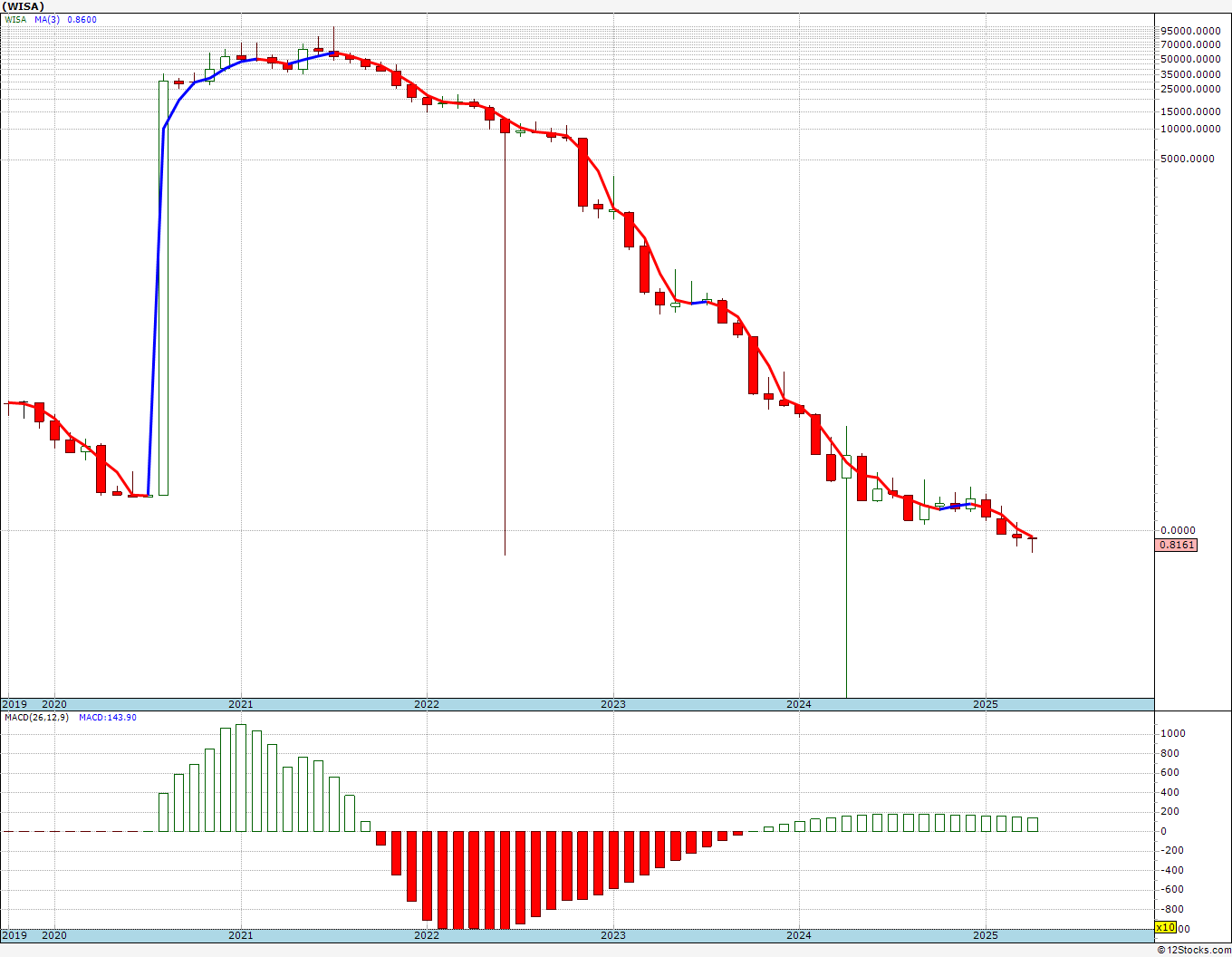
Task: Click the 200 label on the MACD axis
Action: point(1170,812)
